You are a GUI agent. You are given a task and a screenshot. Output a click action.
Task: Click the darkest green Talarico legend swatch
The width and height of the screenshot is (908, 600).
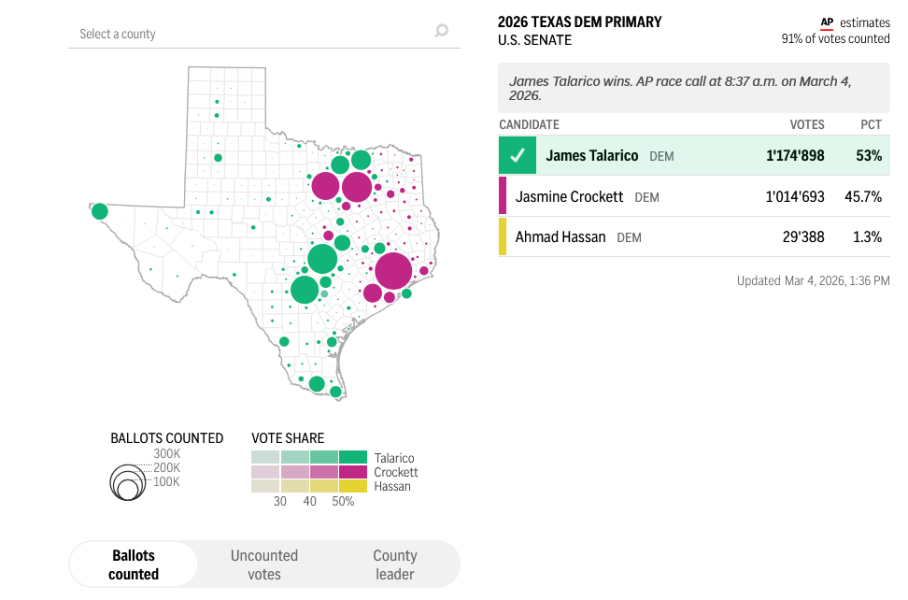click(353, 457)
